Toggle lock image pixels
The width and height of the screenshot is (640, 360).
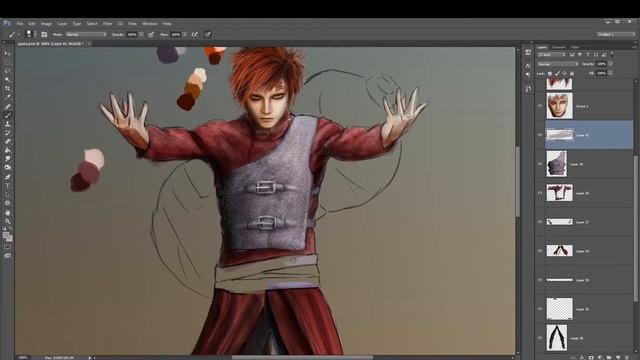pyautogui.click(x=557, y=73)
